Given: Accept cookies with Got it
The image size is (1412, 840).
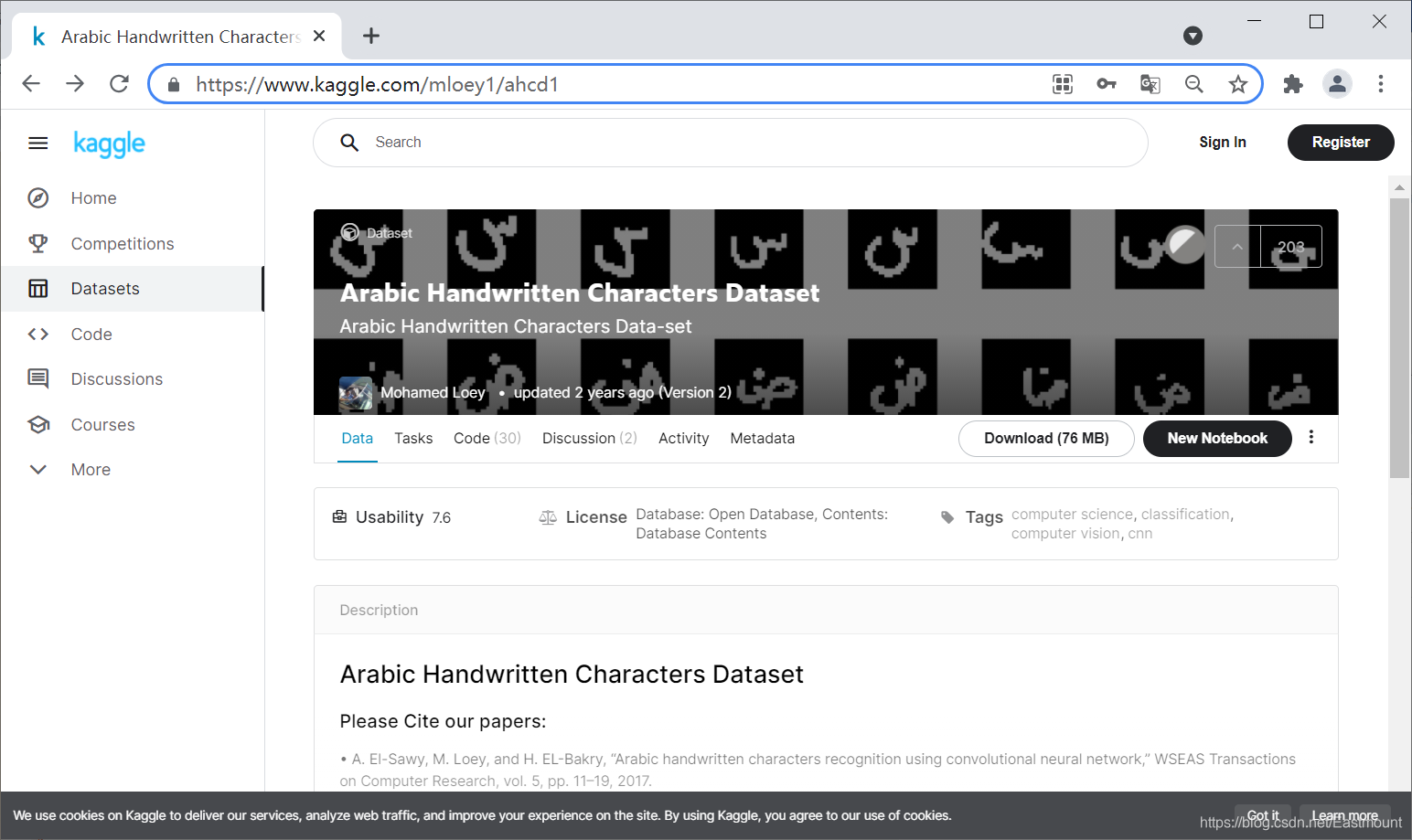Looking at the screenshot, I should tap(1263, 815).
